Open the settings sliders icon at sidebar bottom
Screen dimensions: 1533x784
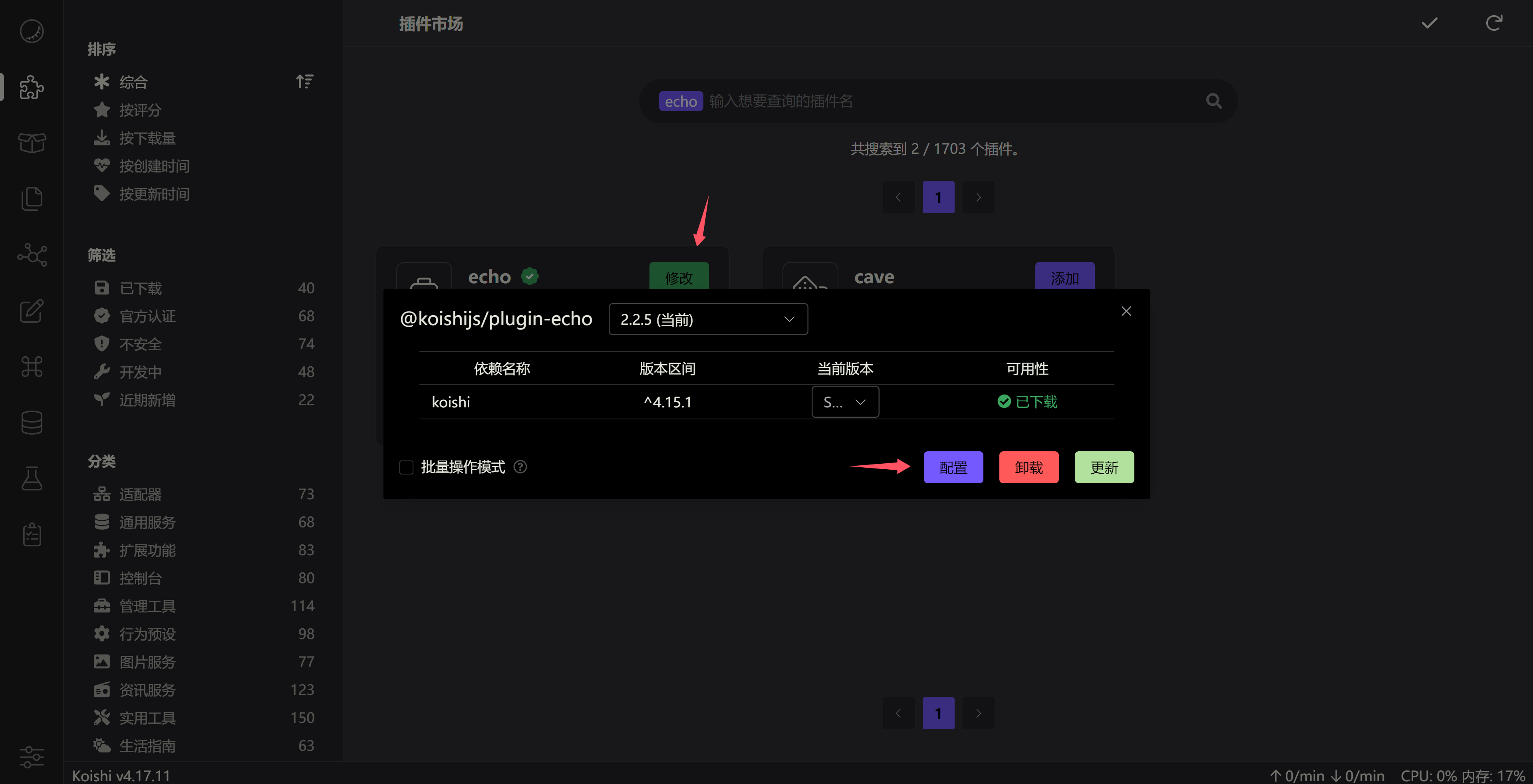click(32, 757)
